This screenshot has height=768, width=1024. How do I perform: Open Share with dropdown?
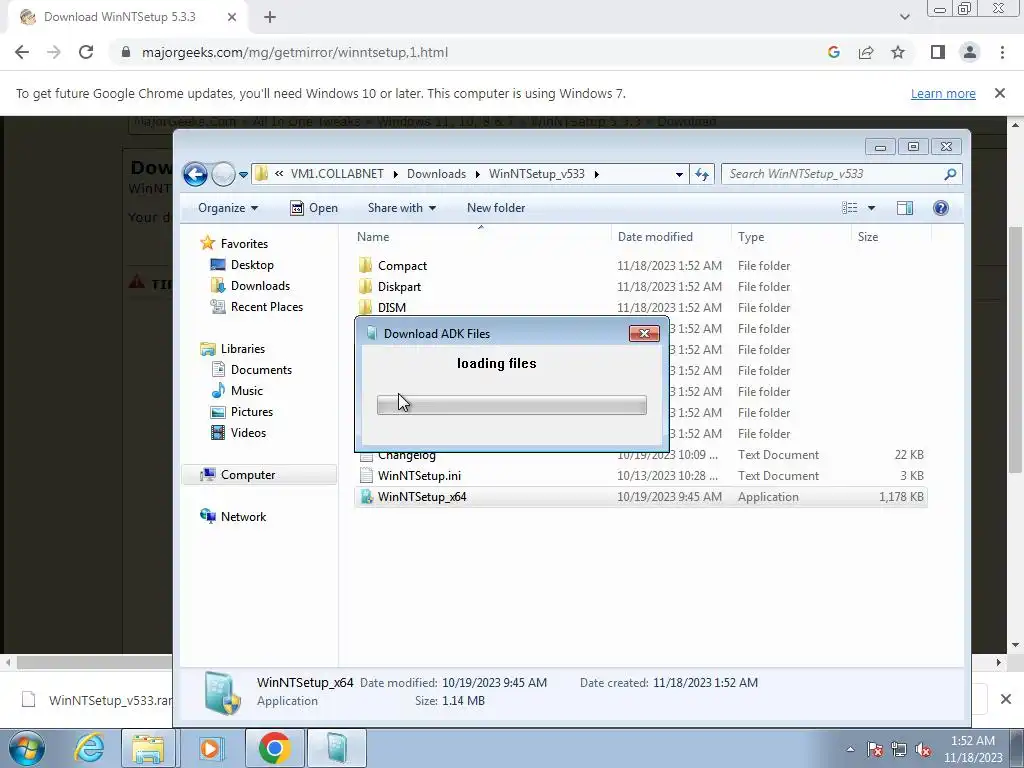[402, 208]
